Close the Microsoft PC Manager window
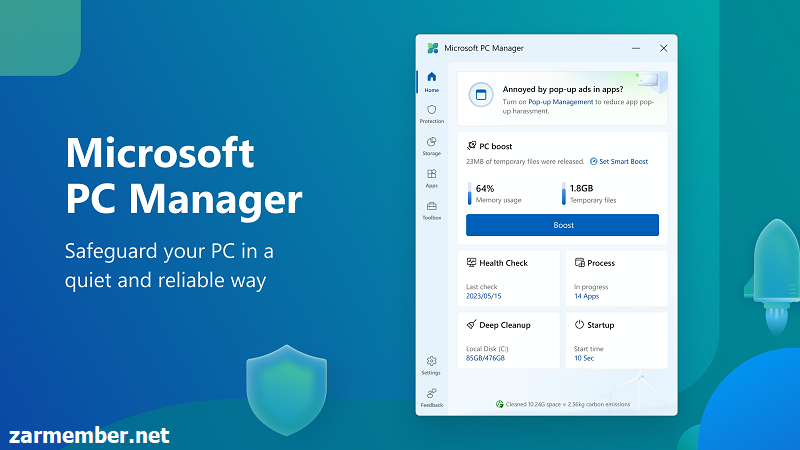The width and height of the screenshot is (800, 450). point(663,48)
